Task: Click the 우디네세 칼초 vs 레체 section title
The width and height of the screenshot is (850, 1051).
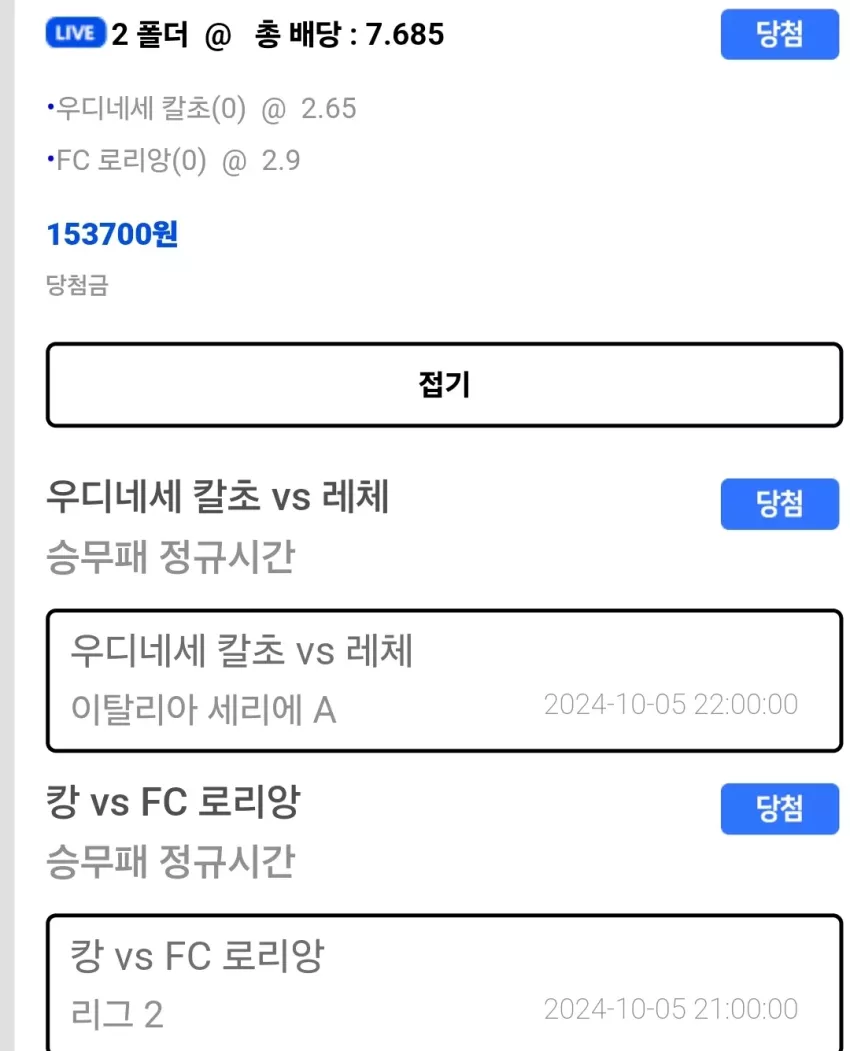Action: [217, 497]
